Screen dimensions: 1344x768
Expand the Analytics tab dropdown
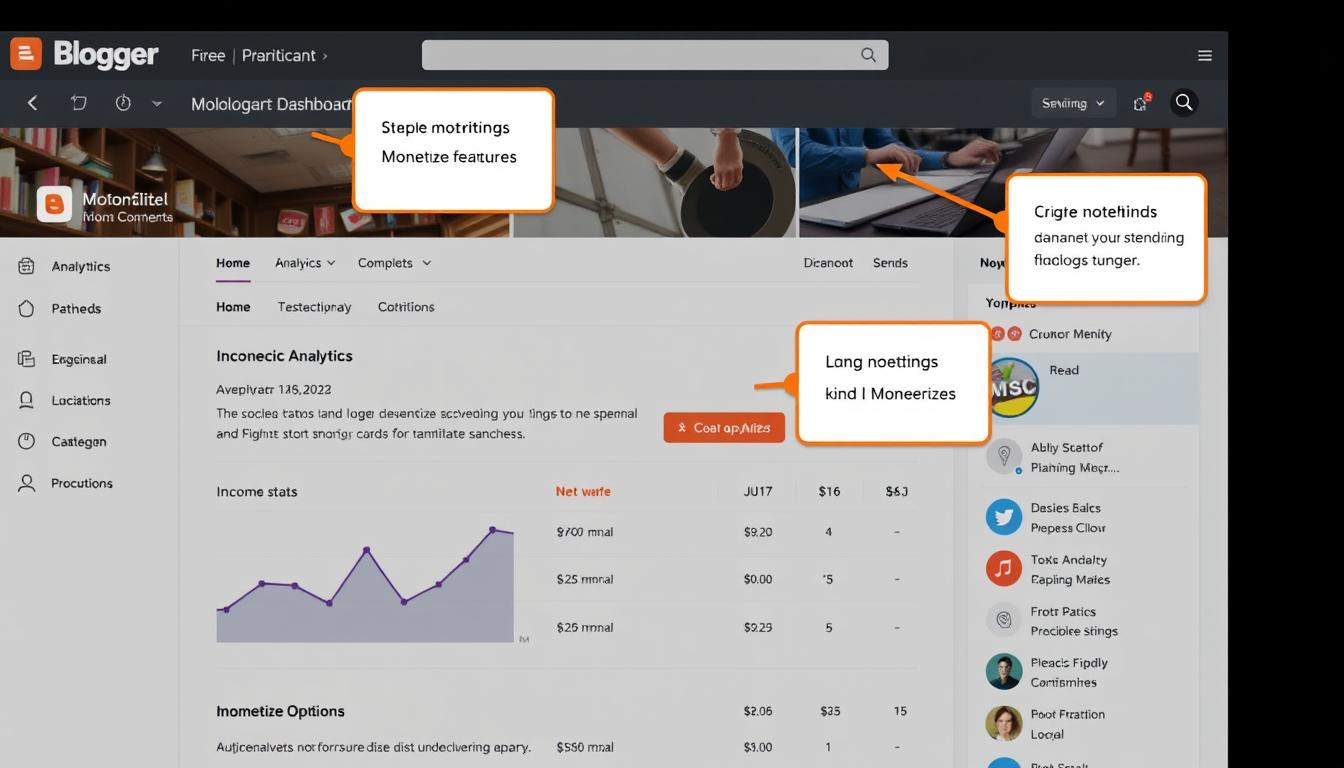pyautogui.click(x=331, y=263)
